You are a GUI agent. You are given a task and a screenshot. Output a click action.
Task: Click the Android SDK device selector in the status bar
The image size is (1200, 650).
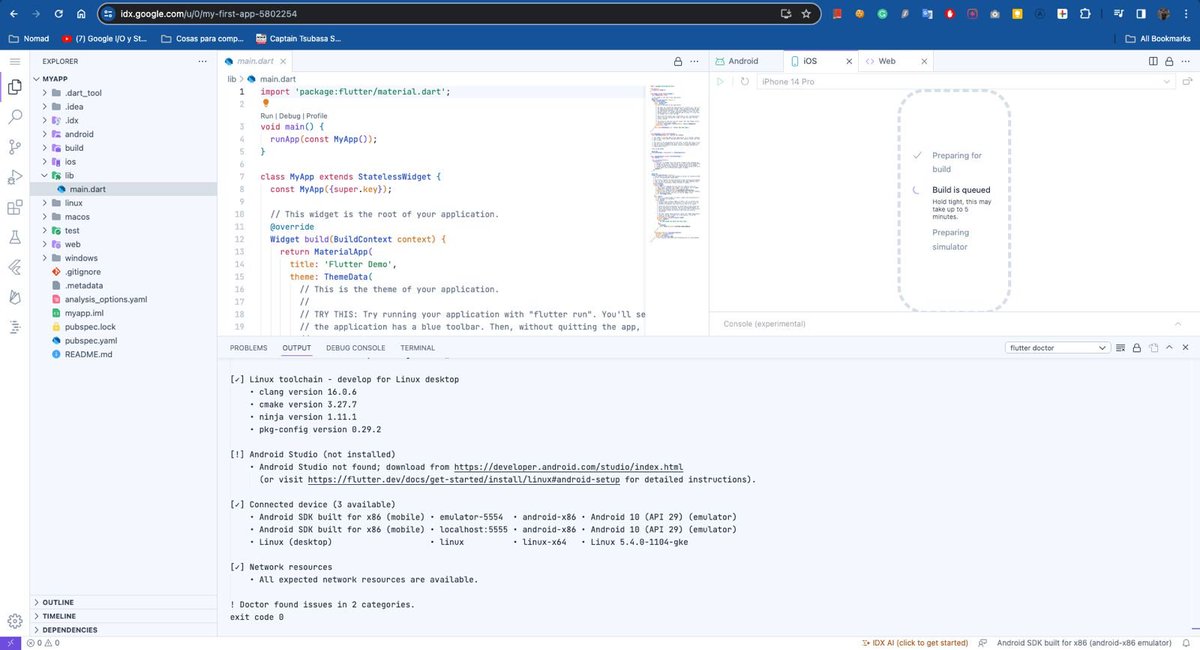(x=1083, y=643)
